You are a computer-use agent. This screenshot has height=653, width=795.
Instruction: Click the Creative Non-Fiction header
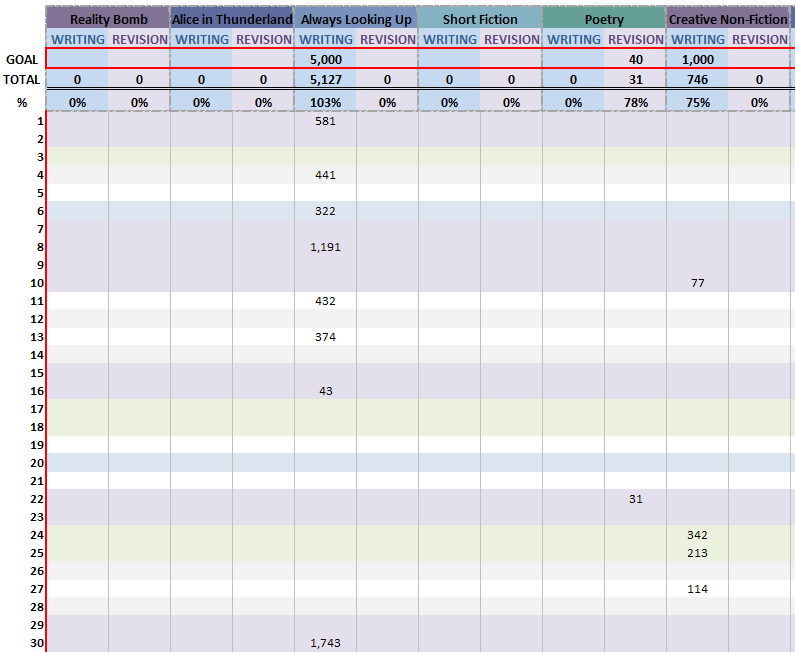pos(728,19)
